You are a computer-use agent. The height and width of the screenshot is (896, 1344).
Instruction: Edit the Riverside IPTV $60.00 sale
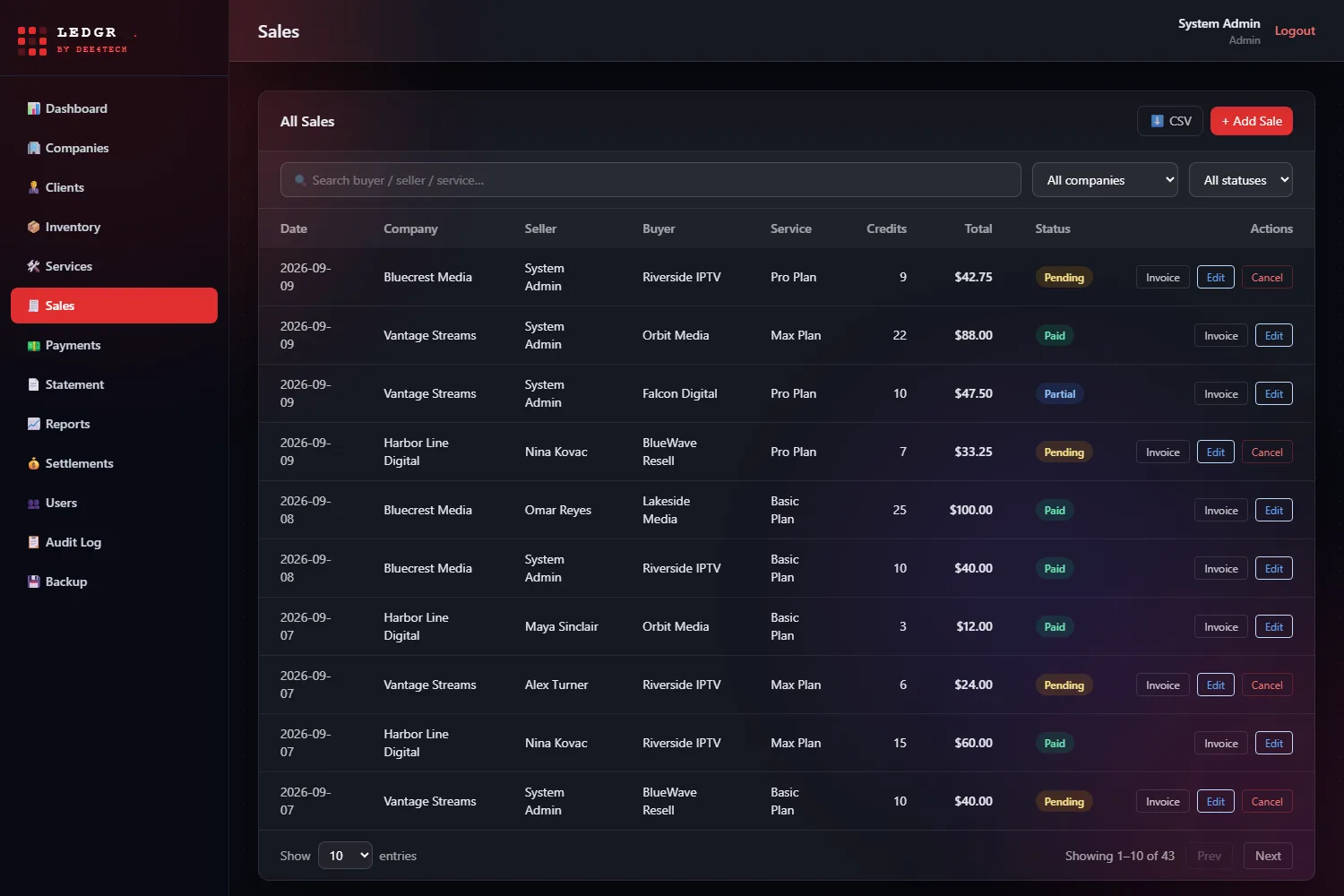[x=1274, y=744]
